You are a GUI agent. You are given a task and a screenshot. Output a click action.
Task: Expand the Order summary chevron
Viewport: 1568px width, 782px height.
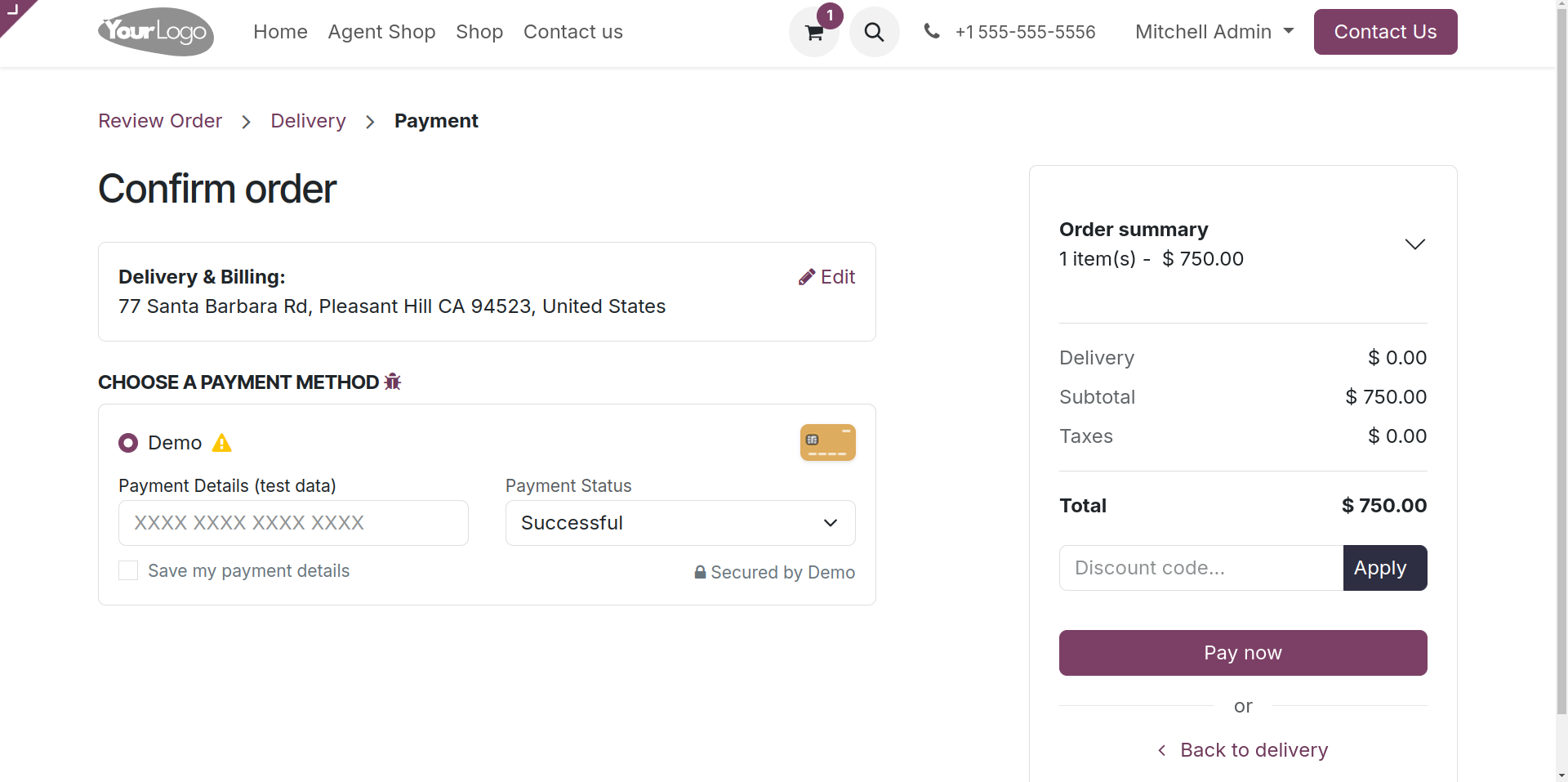pyautogui.click(x=1414, y=244)
